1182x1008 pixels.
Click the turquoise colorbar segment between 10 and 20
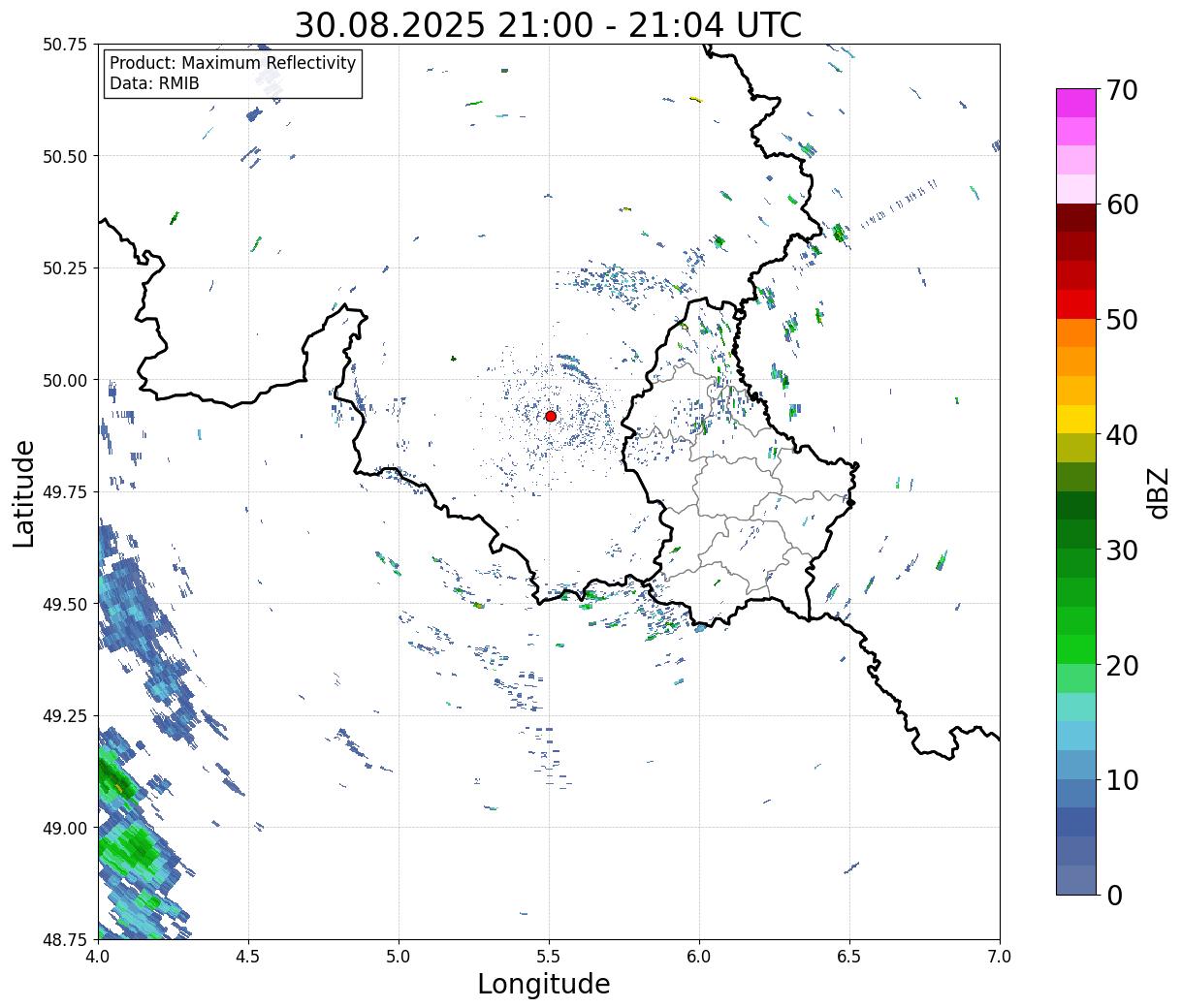point(1076,707)
